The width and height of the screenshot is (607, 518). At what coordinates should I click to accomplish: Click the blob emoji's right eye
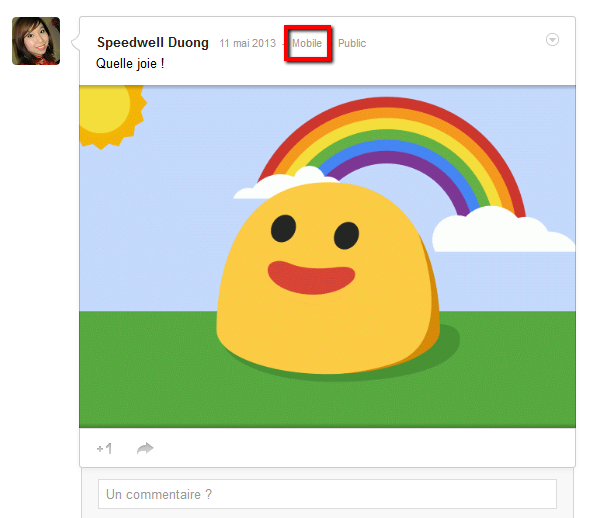point(346,236)
